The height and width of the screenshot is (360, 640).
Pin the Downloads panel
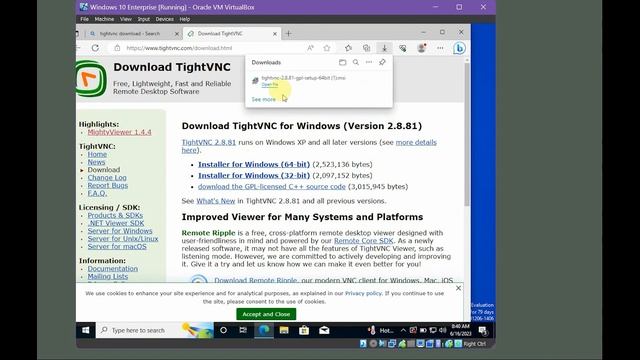coord(382,62)
